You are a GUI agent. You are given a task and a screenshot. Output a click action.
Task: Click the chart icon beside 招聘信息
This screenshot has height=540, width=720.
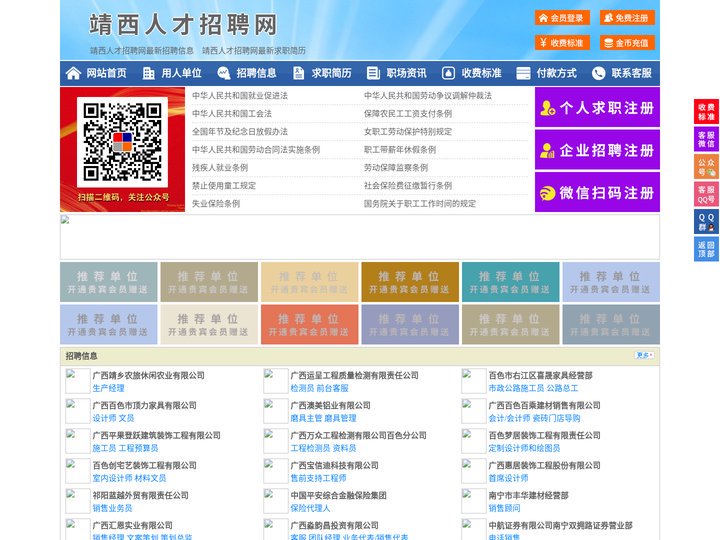224,73
